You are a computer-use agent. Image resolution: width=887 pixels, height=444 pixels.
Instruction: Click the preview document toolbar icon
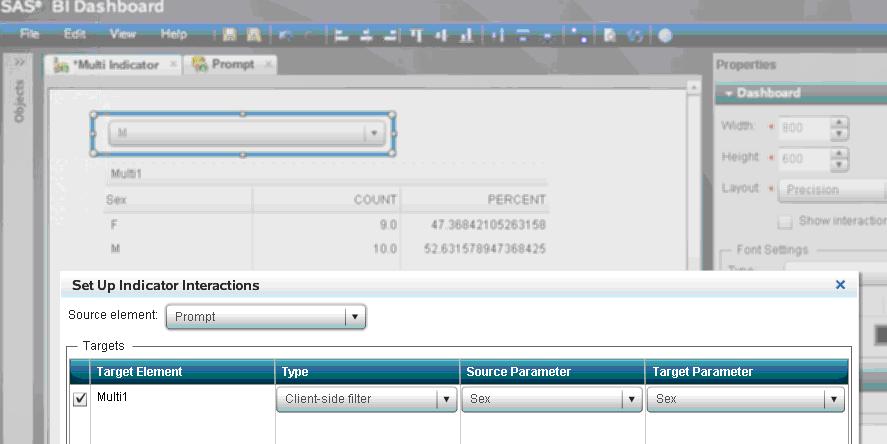(x=610, y=36)
